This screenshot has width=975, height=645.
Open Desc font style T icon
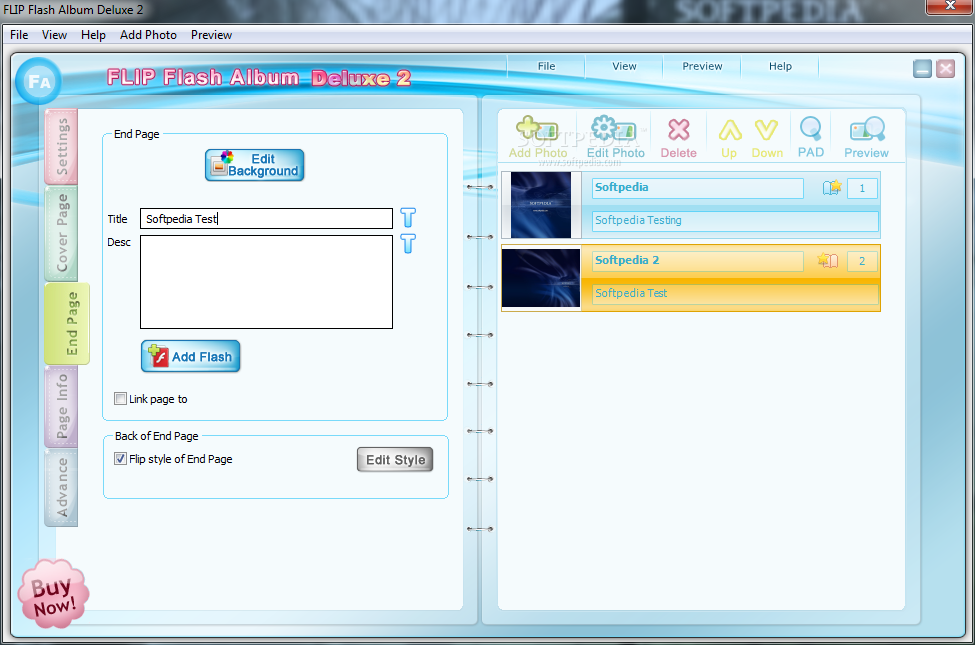pos(408,243)
